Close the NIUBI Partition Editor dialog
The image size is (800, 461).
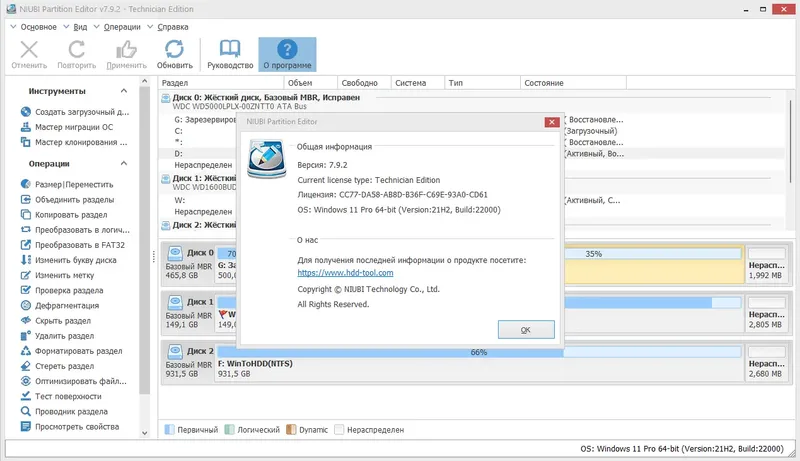click(x=552, y=122)
